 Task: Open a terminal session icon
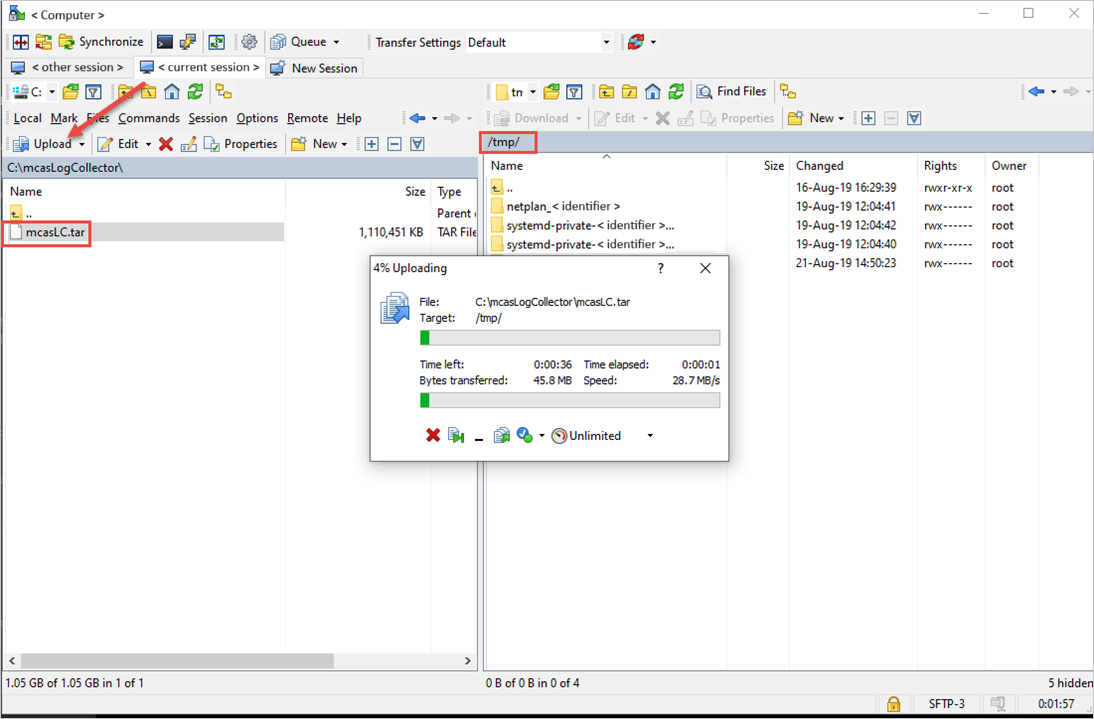pos(164,41)
